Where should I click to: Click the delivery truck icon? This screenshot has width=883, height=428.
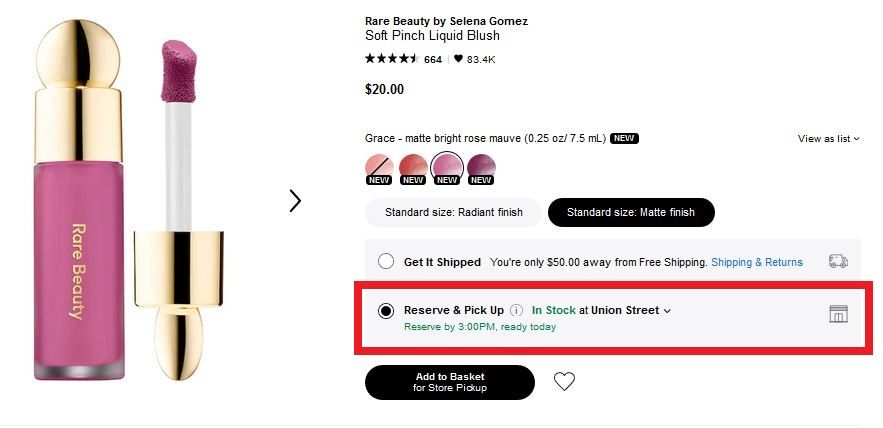838,262
